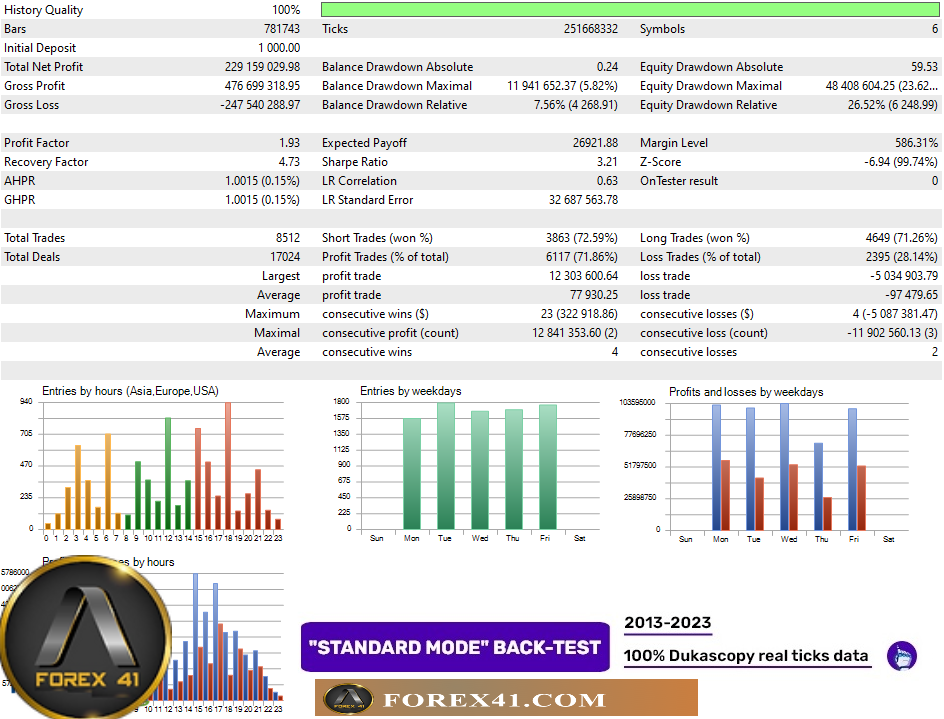Select the Bars value 781743

pos(282,29)
